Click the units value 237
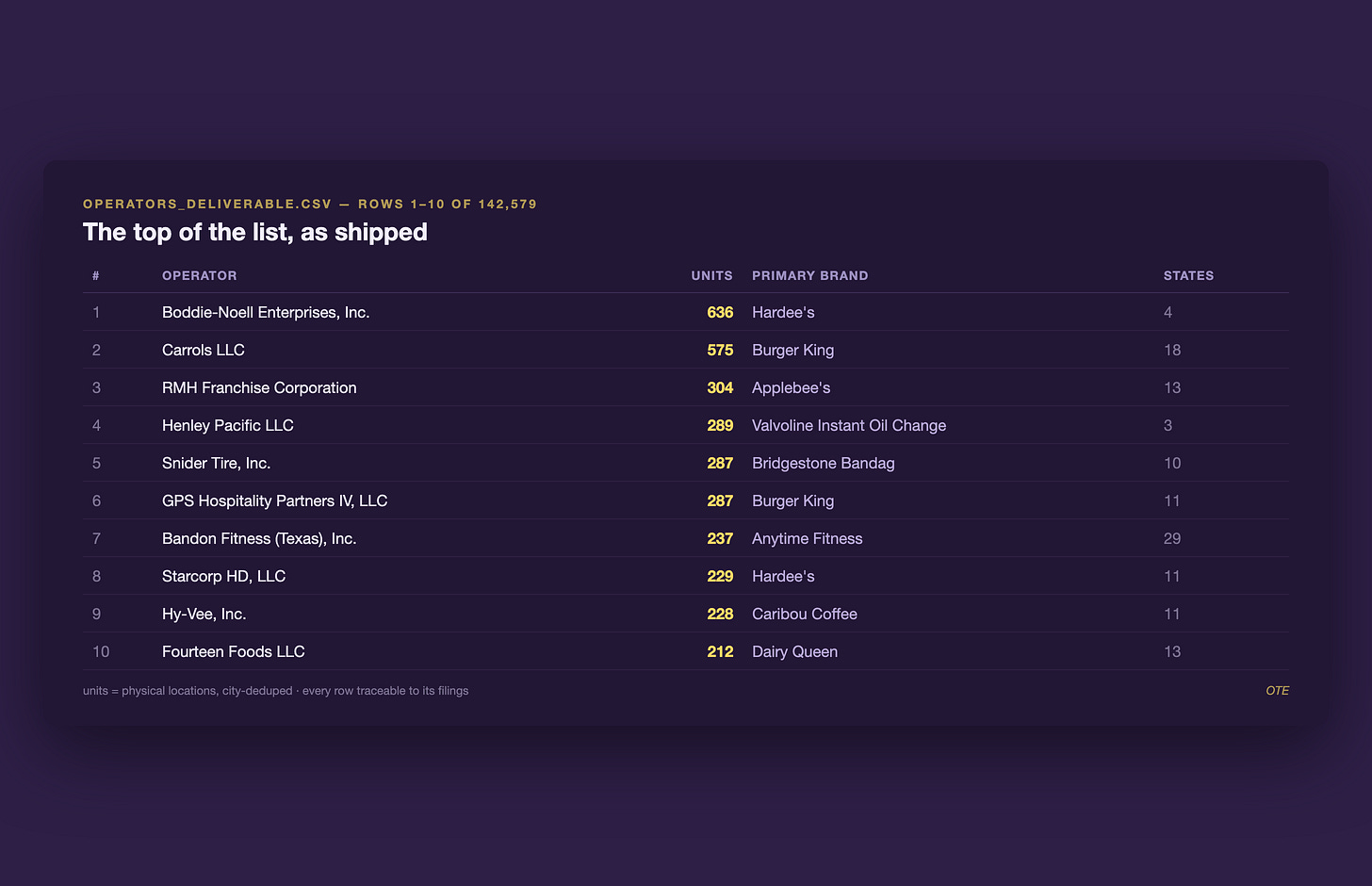 pos(720,538)
